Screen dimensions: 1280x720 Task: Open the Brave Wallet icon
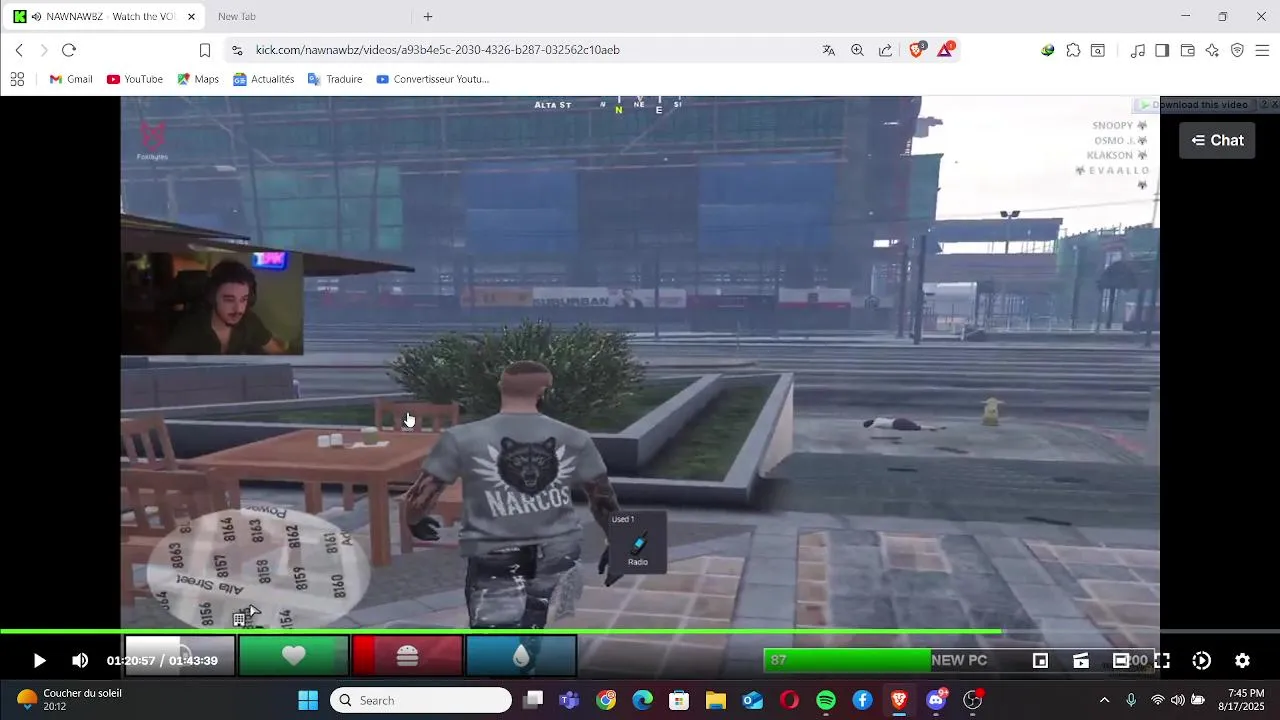coord(1187,50)
